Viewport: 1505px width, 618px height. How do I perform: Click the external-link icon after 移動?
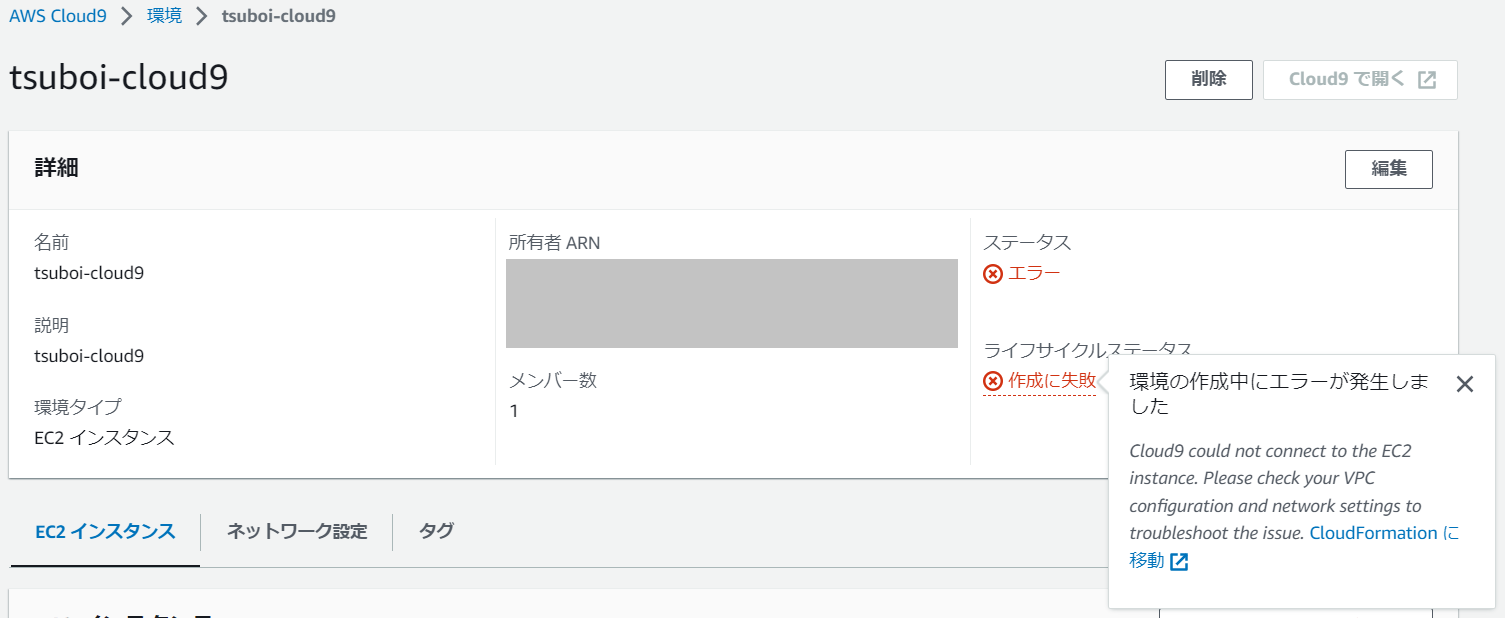pos(1180,562)
